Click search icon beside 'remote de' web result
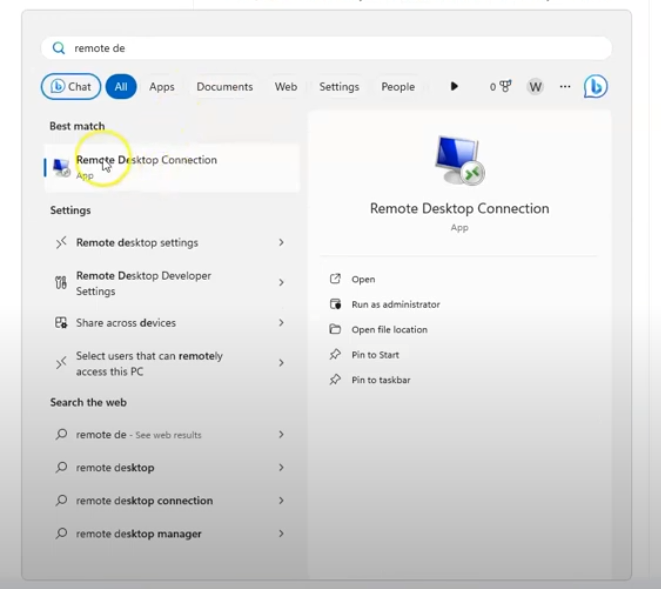 (62, 434)
